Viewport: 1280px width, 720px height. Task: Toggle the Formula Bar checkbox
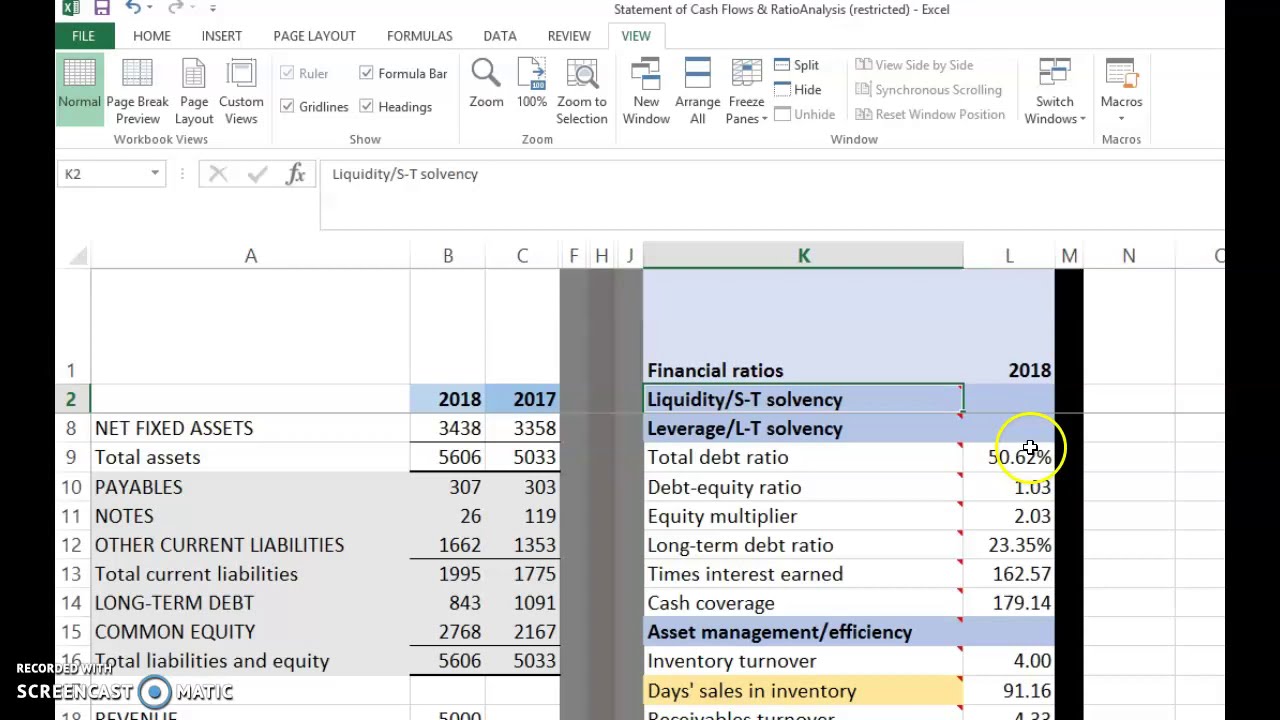[x=366, y=73]
